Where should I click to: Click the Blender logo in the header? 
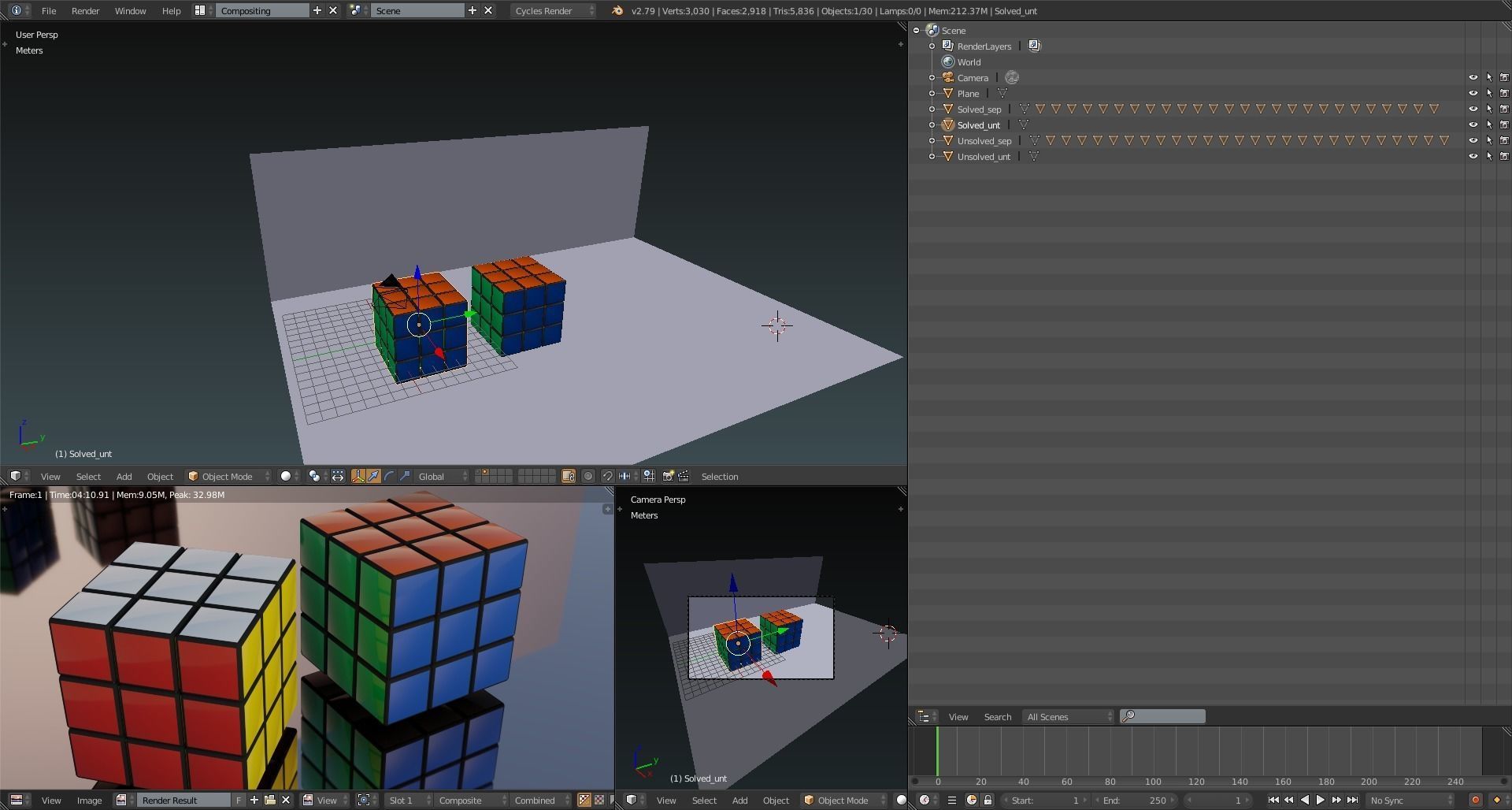coord(617,11)
